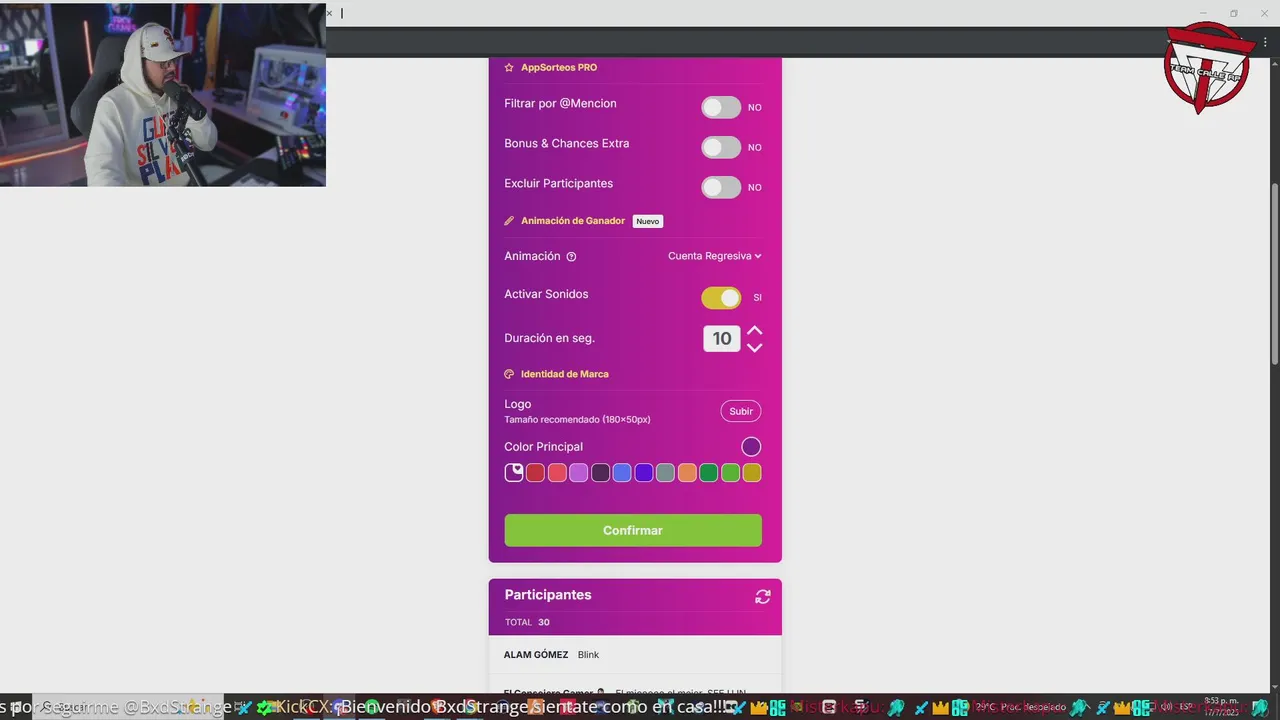Screen dimensions: 1280x720
Task: Enable the Bonus & Chances Extra switch
Action: point(721,147)
